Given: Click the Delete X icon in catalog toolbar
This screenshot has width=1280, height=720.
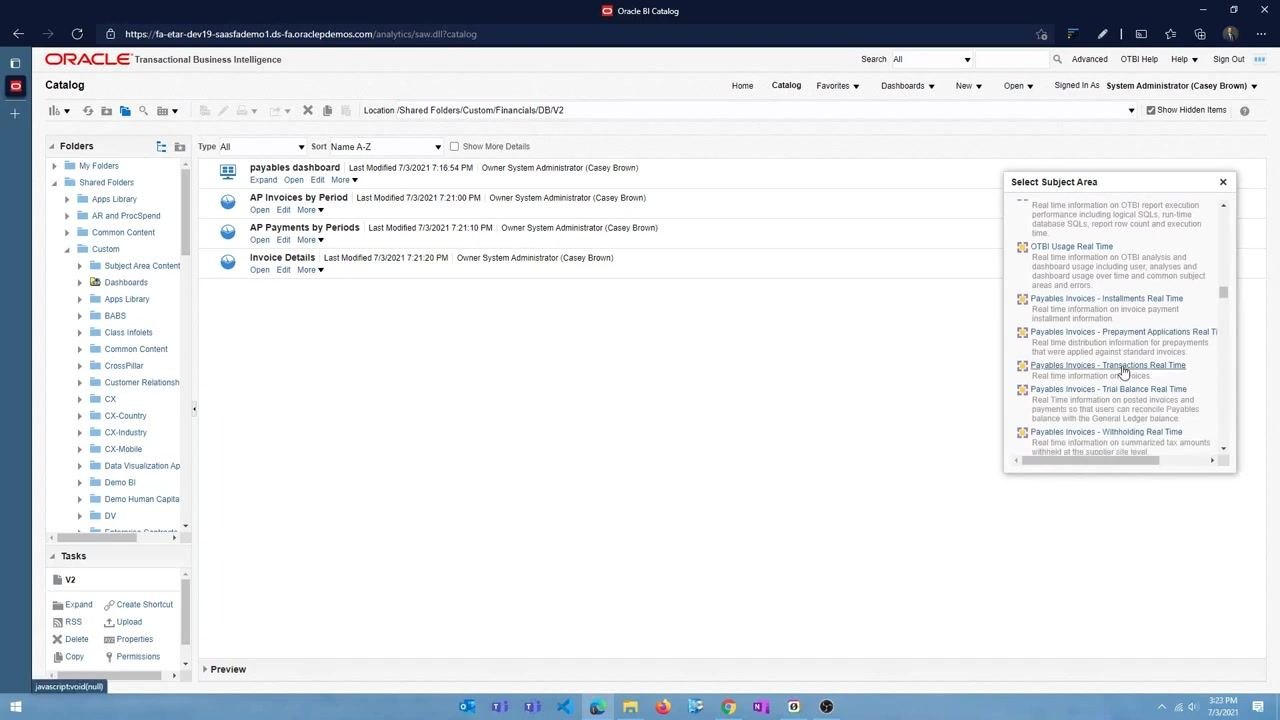Looking at the screenshot, I should [x=308, y=110].
